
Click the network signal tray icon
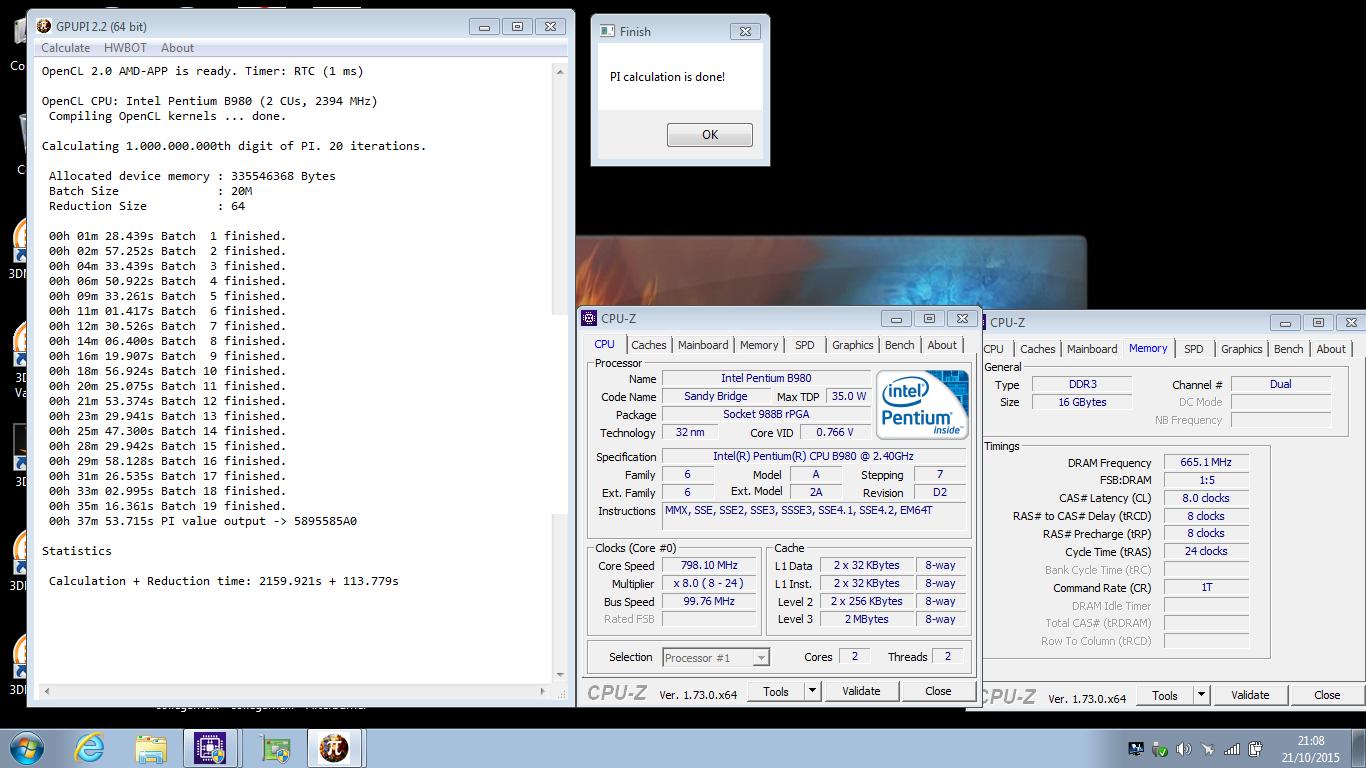click(x=1232, y=748)
